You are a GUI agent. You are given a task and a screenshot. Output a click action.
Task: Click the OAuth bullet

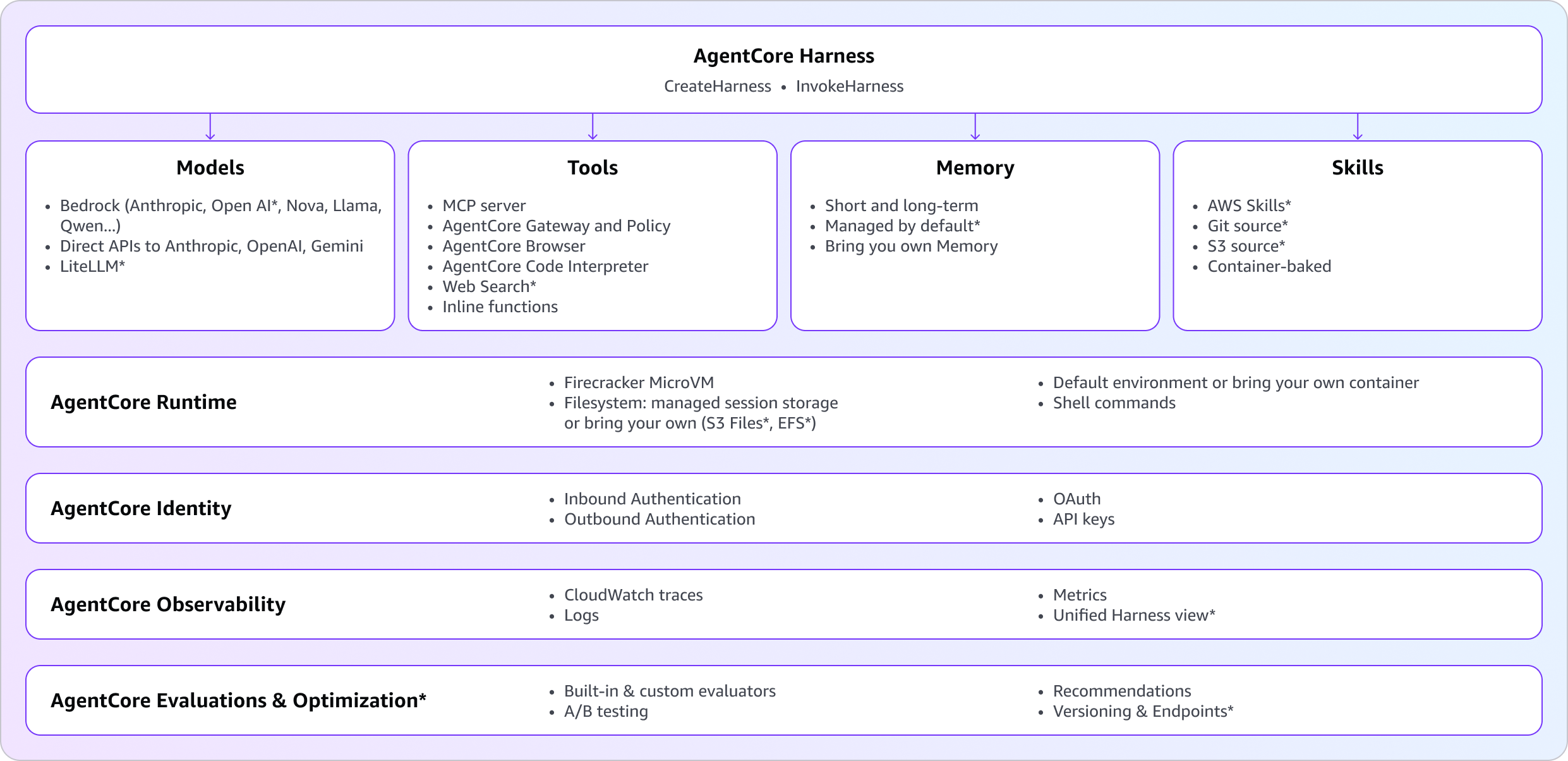[x=1076, y=499]
